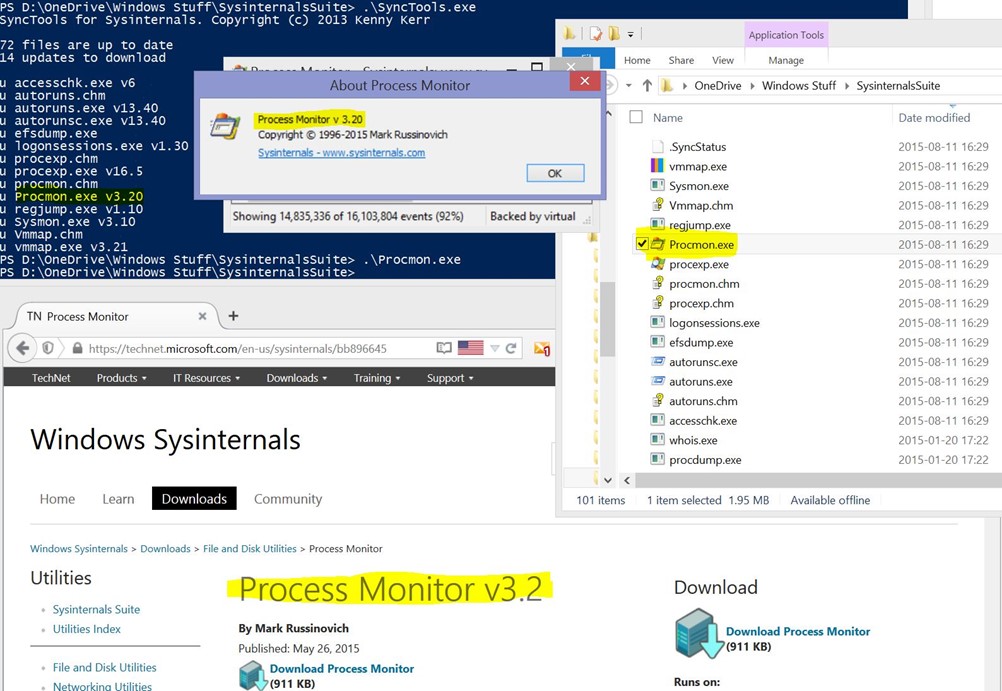Viewport: 1002px width, 691px height.
Task: Open the Training dropdown menu
Action: [x=377, y=378]
